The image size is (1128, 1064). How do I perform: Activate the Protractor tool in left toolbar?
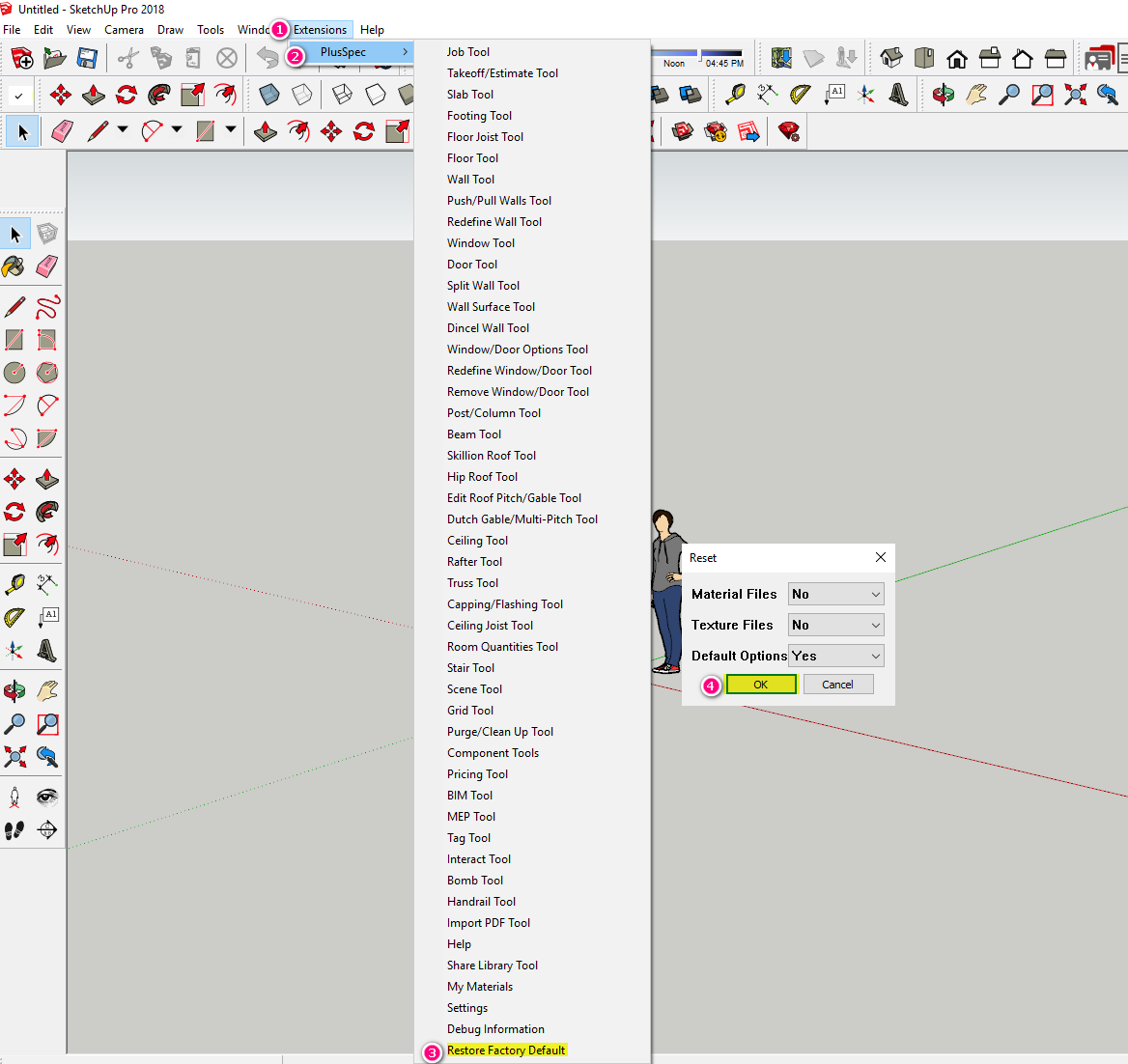coord(14,617)
